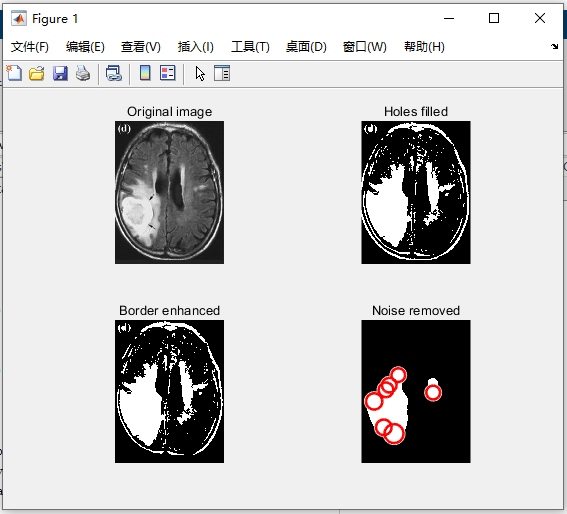The width and height of the screenshot is (567, 514).
Task: Open the 文件(F) menu
Action: coord(30,47)
